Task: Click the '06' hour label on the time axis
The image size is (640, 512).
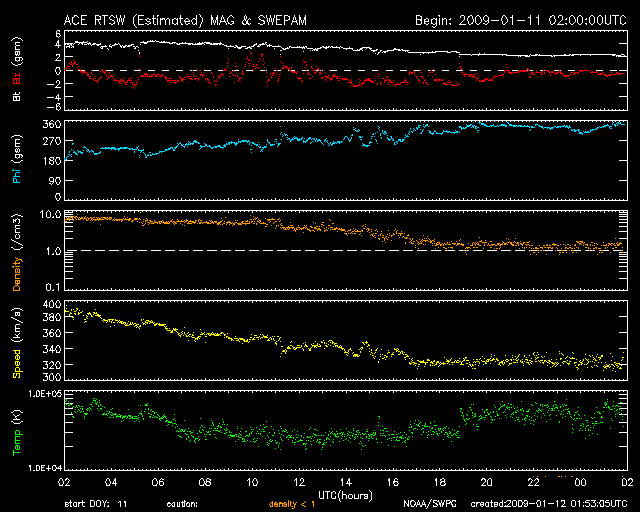Action: tap(158, 483)
